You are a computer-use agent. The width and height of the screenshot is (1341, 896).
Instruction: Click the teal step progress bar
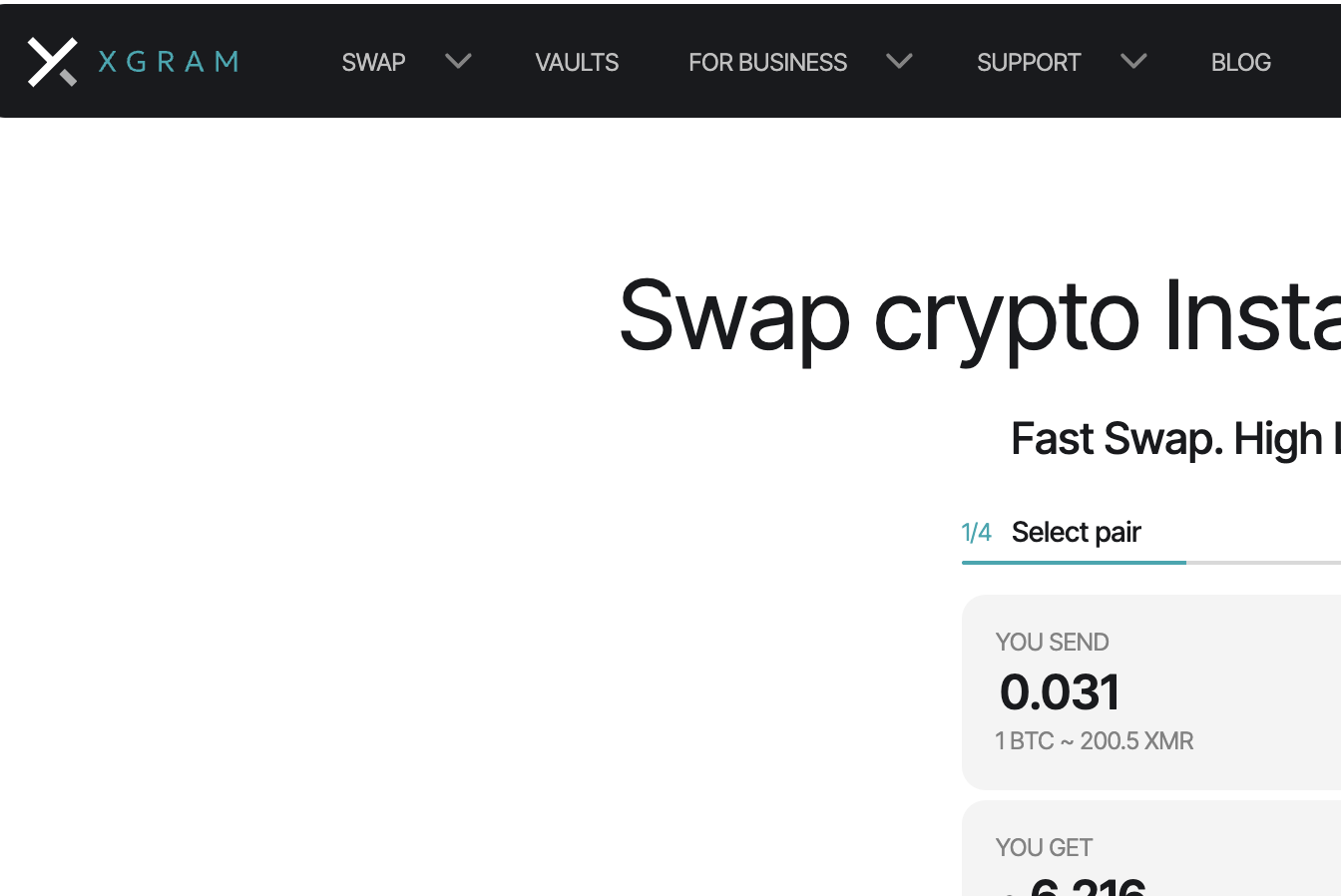pos(1074,562)
